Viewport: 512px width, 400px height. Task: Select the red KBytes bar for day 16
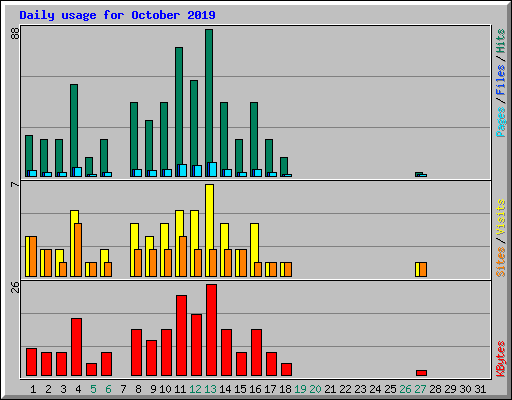click(256, 353)
